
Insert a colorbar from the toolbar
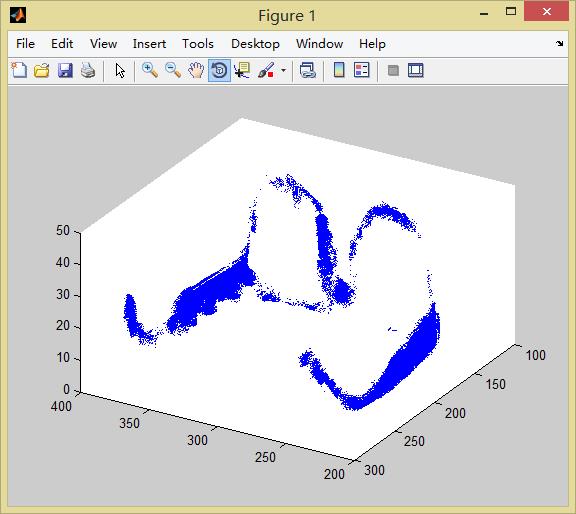tap(339, 70)
